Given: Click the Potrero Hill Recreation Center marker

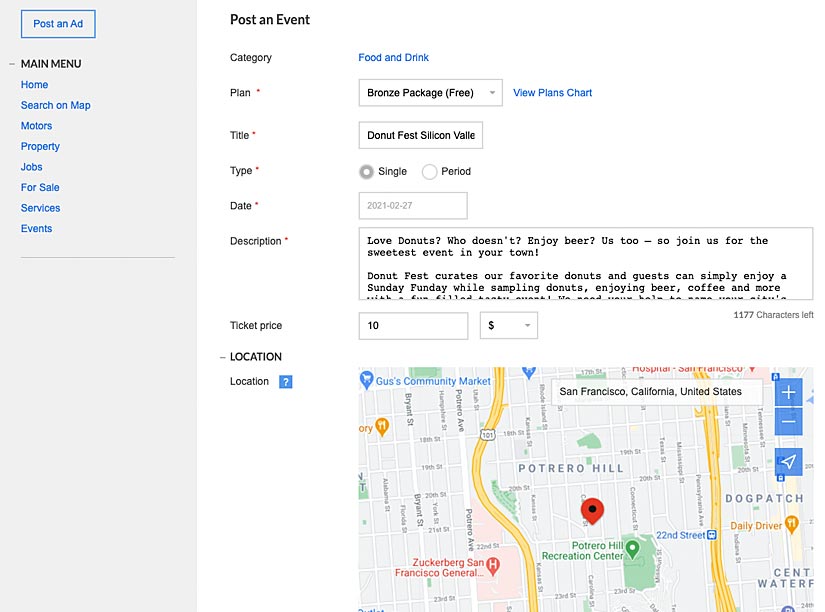Looking at the screenshot, I should click(x=632, y=550).
